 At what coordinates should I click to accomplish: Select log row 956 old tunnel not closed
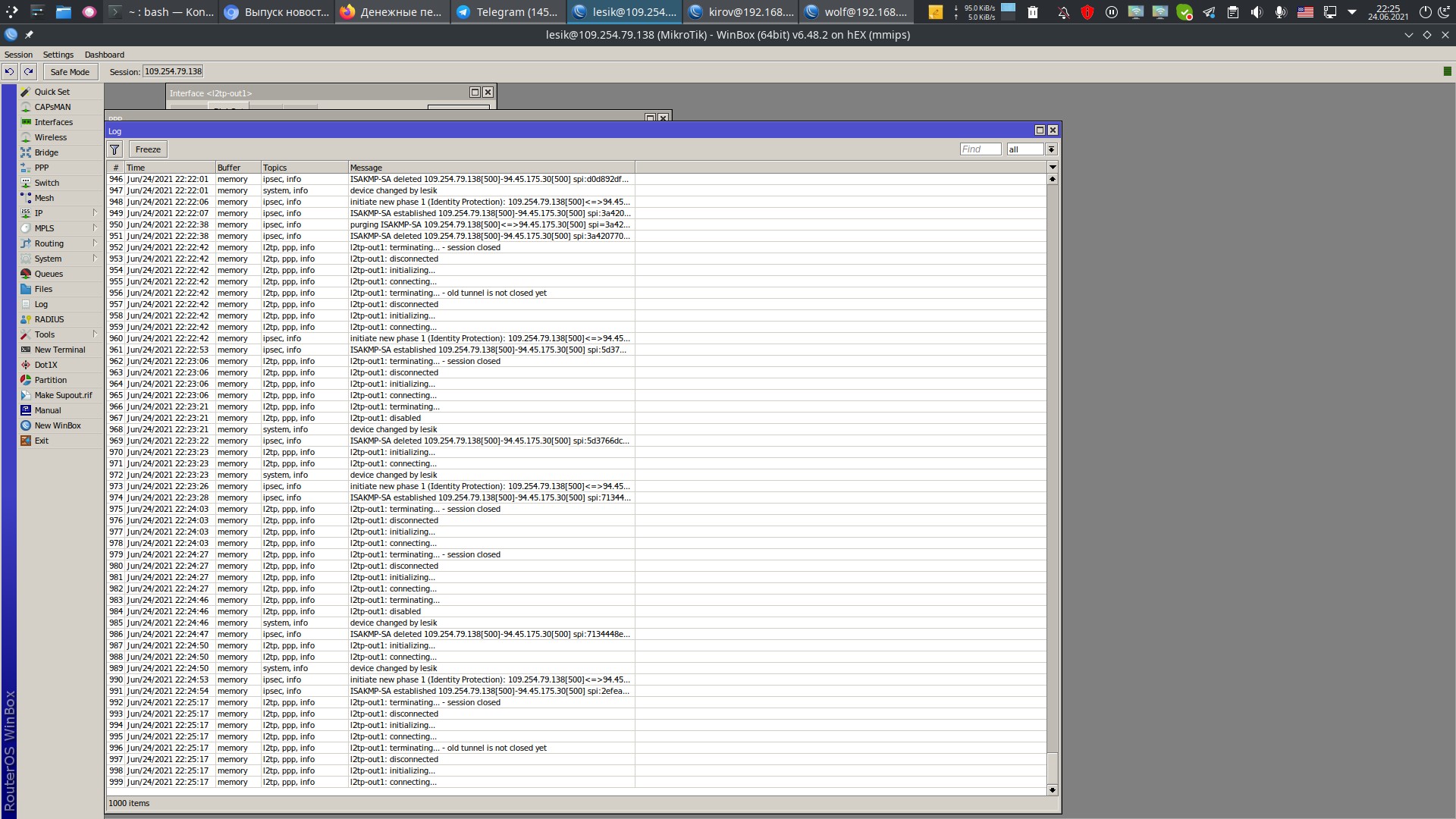point(576,293)
